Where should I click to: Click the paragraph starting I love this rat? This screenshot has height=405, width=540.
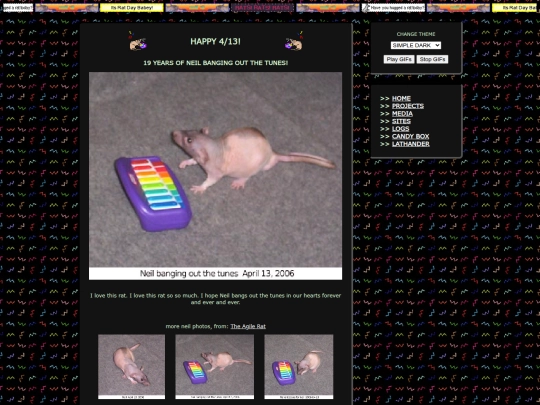[x=216, y=299]
